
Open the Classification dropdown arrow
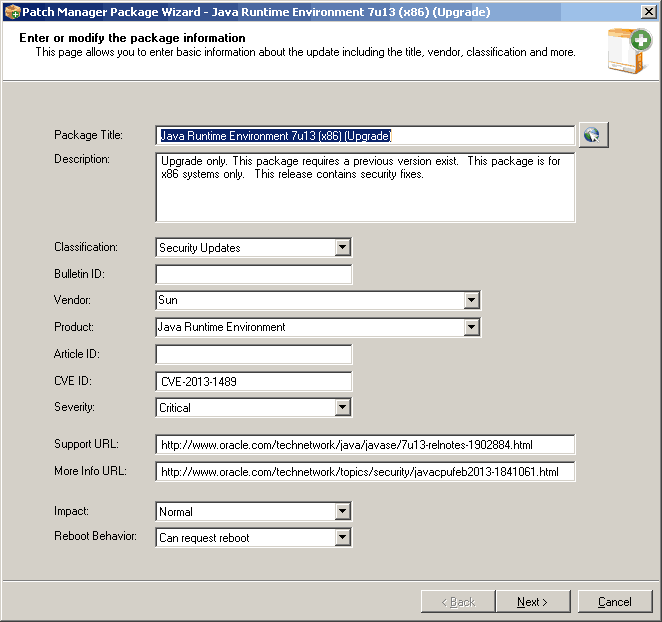(342, 247)
